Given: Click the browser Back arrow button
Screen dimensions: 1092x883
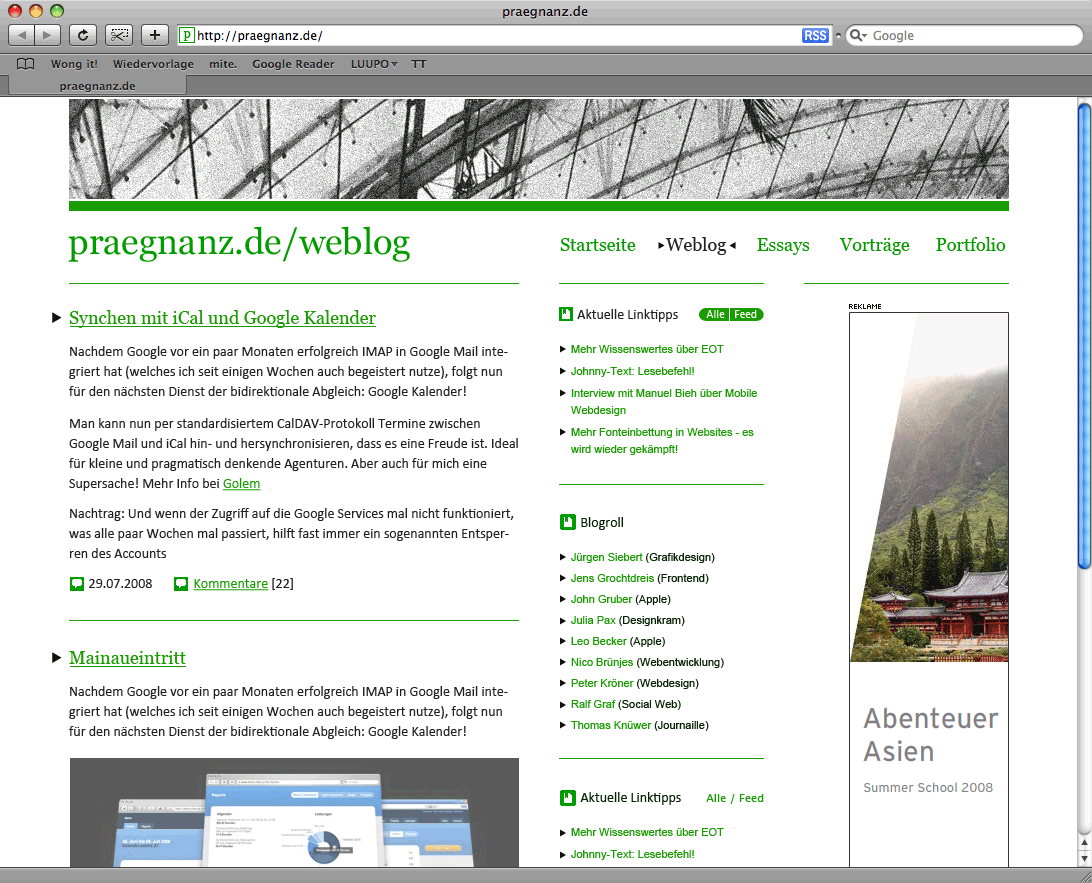Looking at the screenshot, I should [21, 35].
